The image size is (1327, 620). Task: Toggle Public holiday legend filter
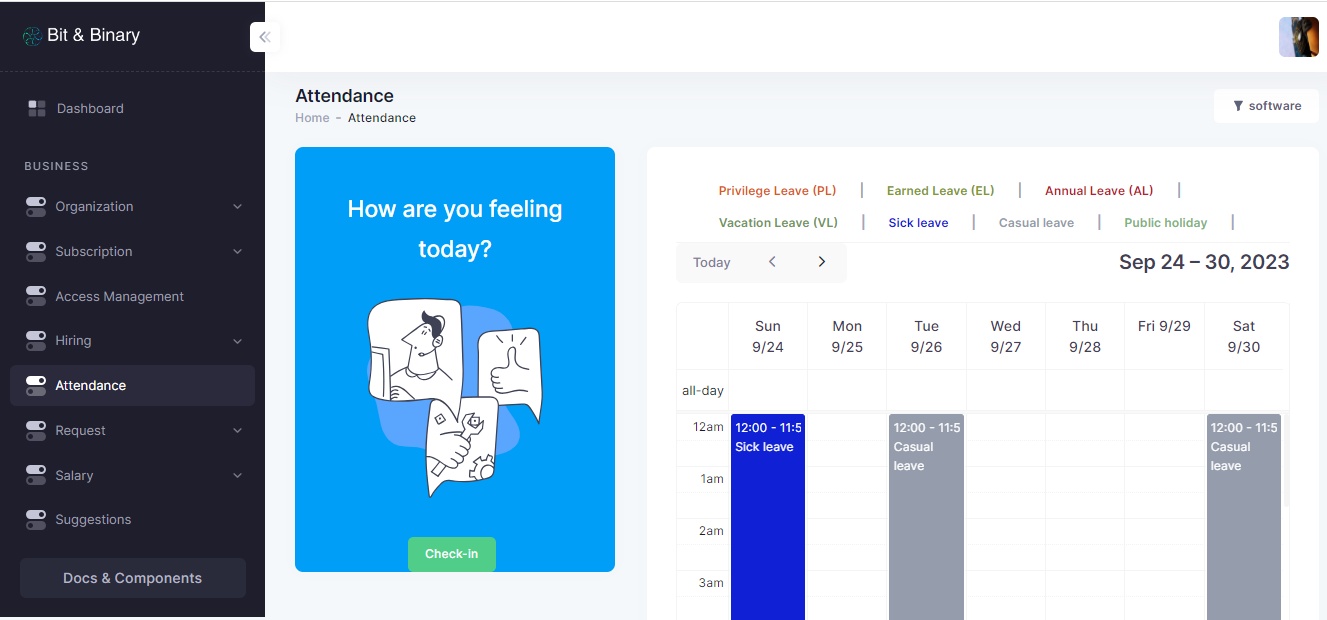[x=1165, y=223]
